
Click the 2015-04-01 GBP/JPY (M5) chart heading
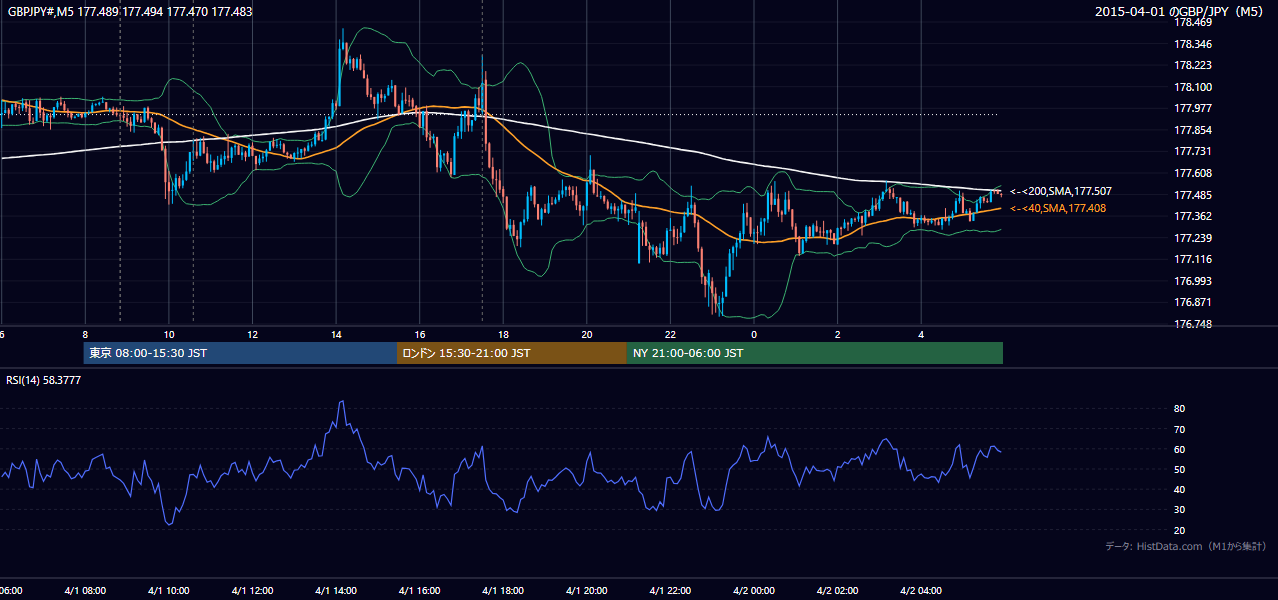tap(1181, 12)
